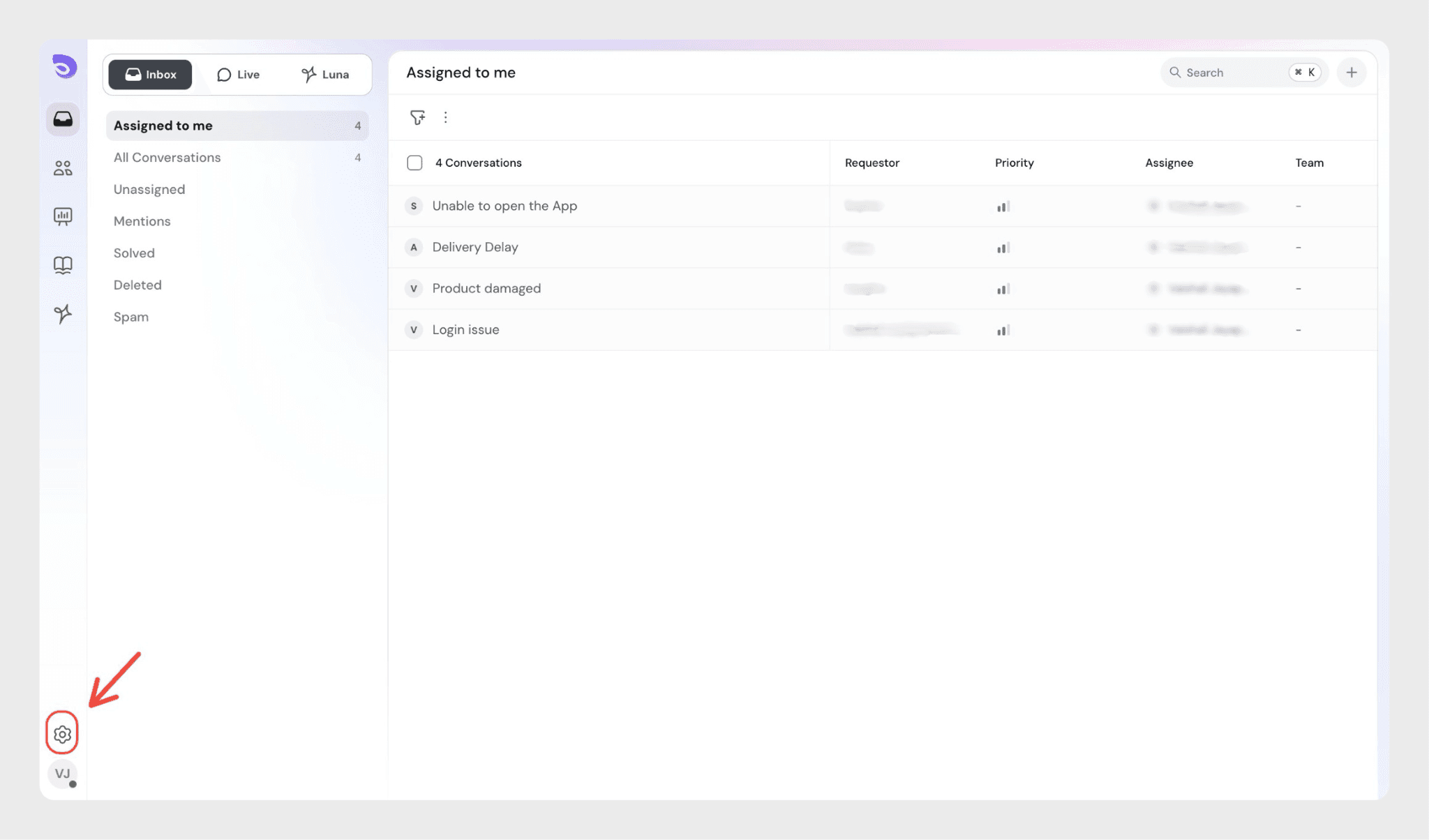Click the add filter funnel icon

click(x=417, y=117)
